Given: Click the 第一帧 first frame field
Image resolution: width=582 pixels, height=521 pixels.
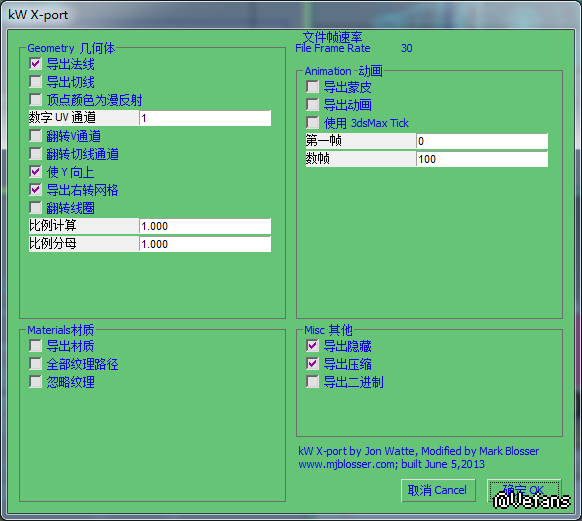Looking at the screenshot, I should pyautogui.click(x=482, y=141).
